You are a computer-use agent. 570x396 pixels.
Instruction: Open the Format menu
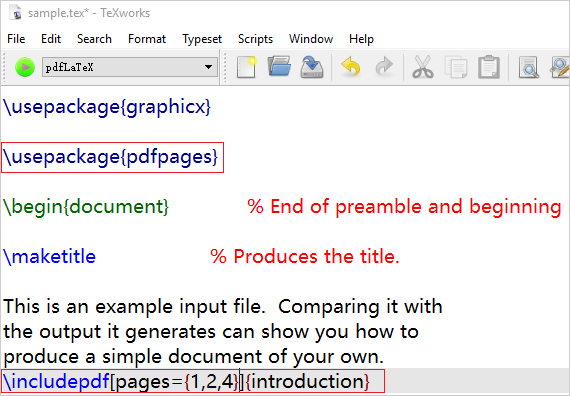pos(147,39)
